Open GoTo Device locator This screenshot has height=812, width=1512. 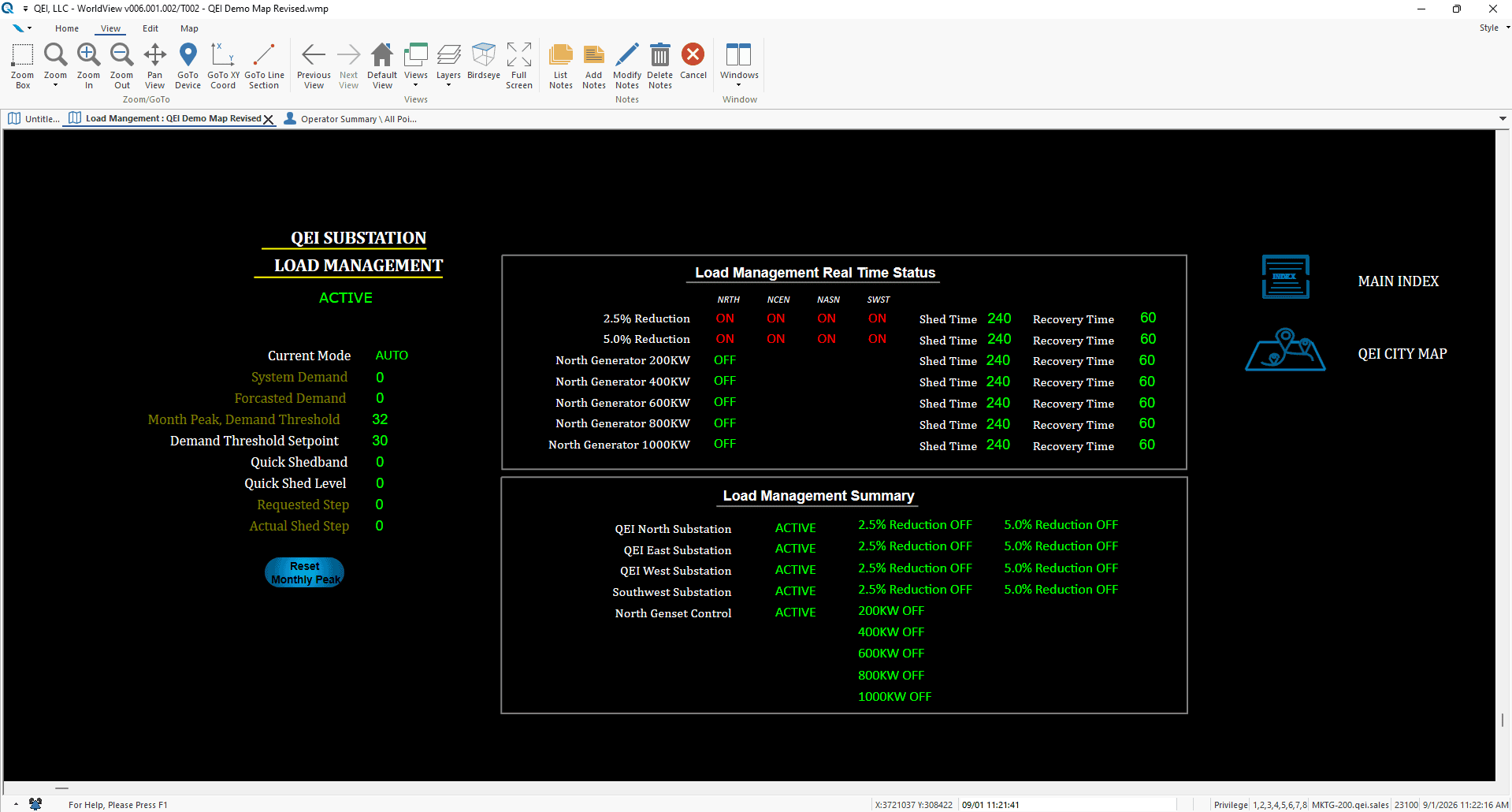[x=188, y=65]
